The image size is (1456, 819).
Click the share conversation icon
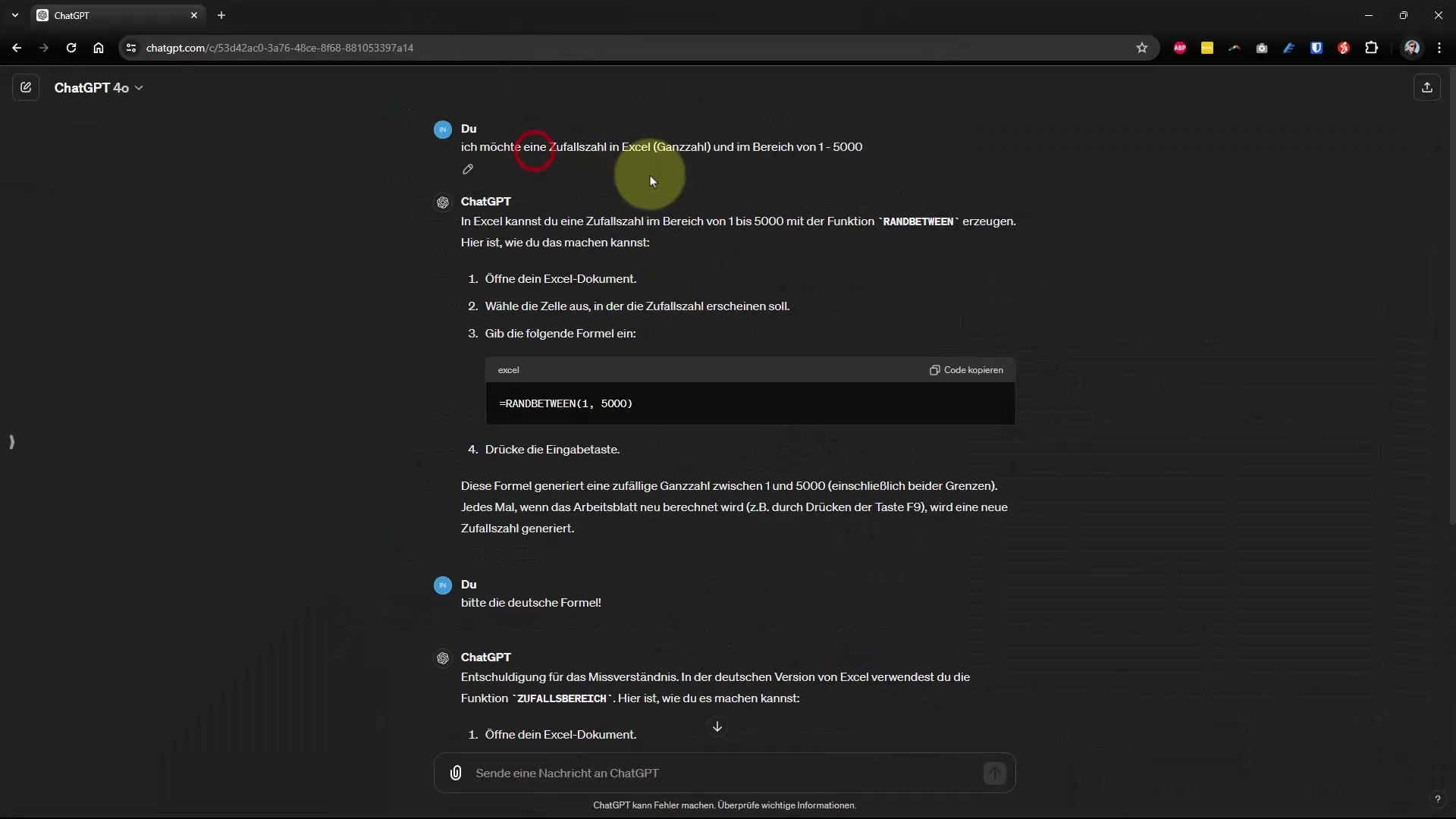coord(1426,87)
